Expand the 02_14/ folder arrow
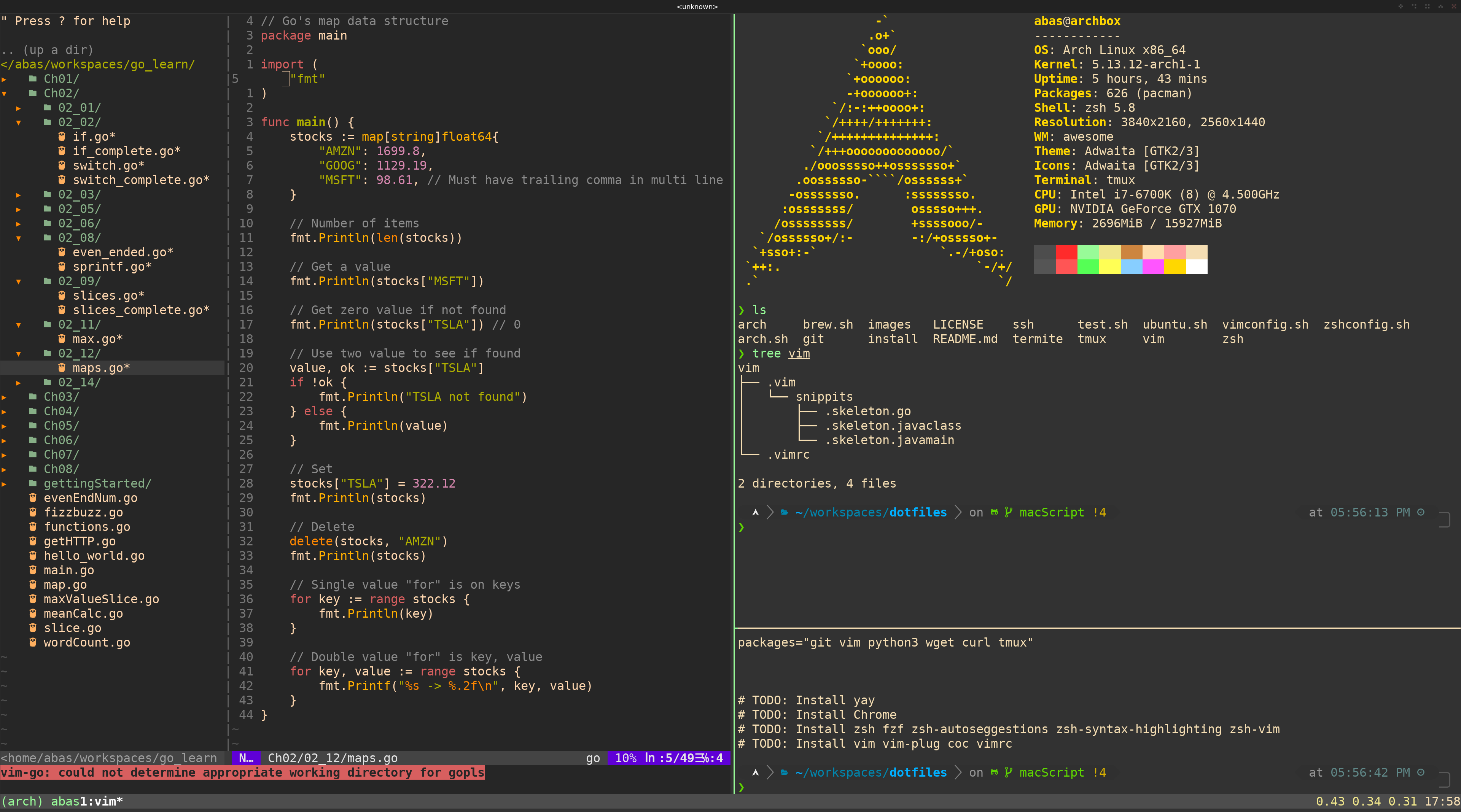The image size is (1461, 812). click(x=19, y=383)
